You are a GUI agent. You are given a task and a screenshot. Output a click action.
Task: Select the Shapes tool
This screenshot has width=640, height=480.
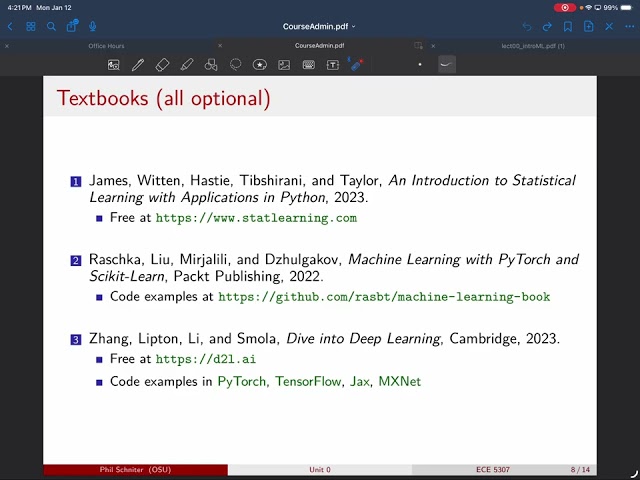tap(211, 64)
